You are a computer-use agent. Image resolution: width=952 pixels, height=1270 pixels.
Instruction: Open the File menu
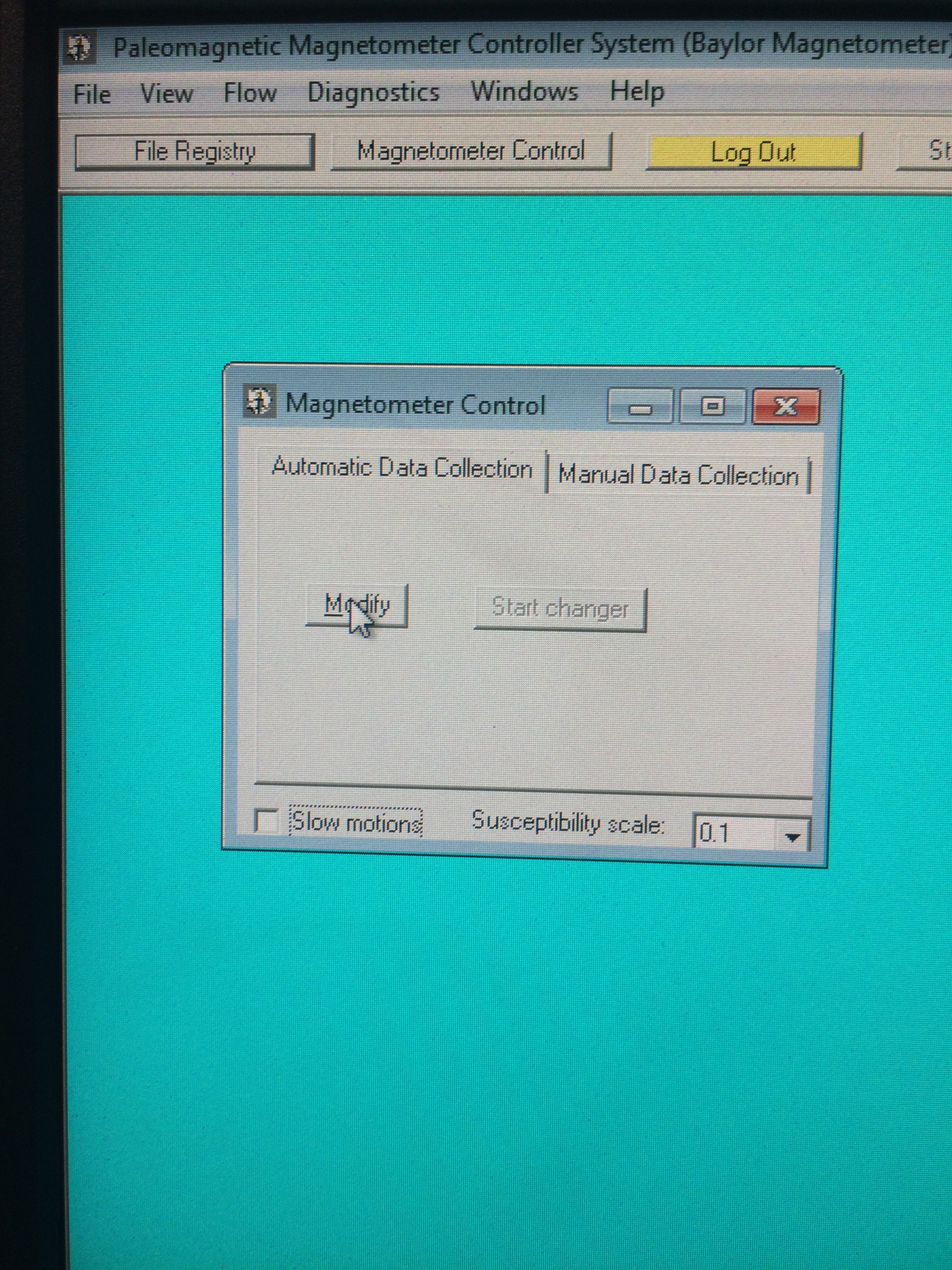click(92, 94)
